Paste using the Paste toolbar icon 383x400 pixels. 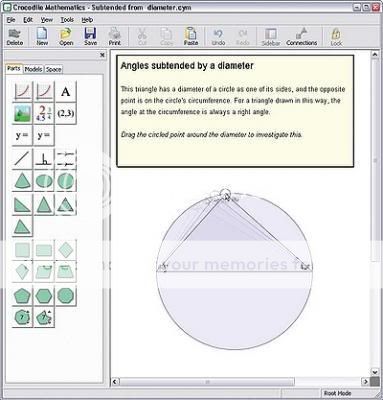[x=191, y=37]
